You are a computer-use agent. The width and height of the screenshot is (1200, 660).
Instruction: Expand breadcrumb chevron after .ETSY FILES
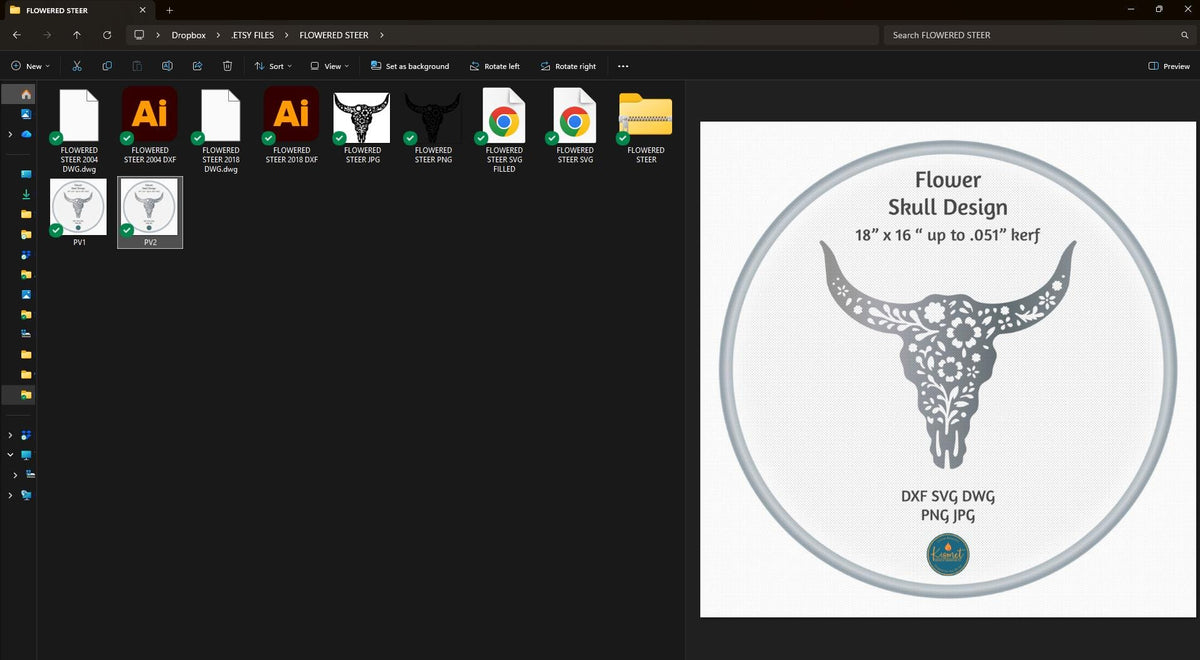(x=286, y=35)
